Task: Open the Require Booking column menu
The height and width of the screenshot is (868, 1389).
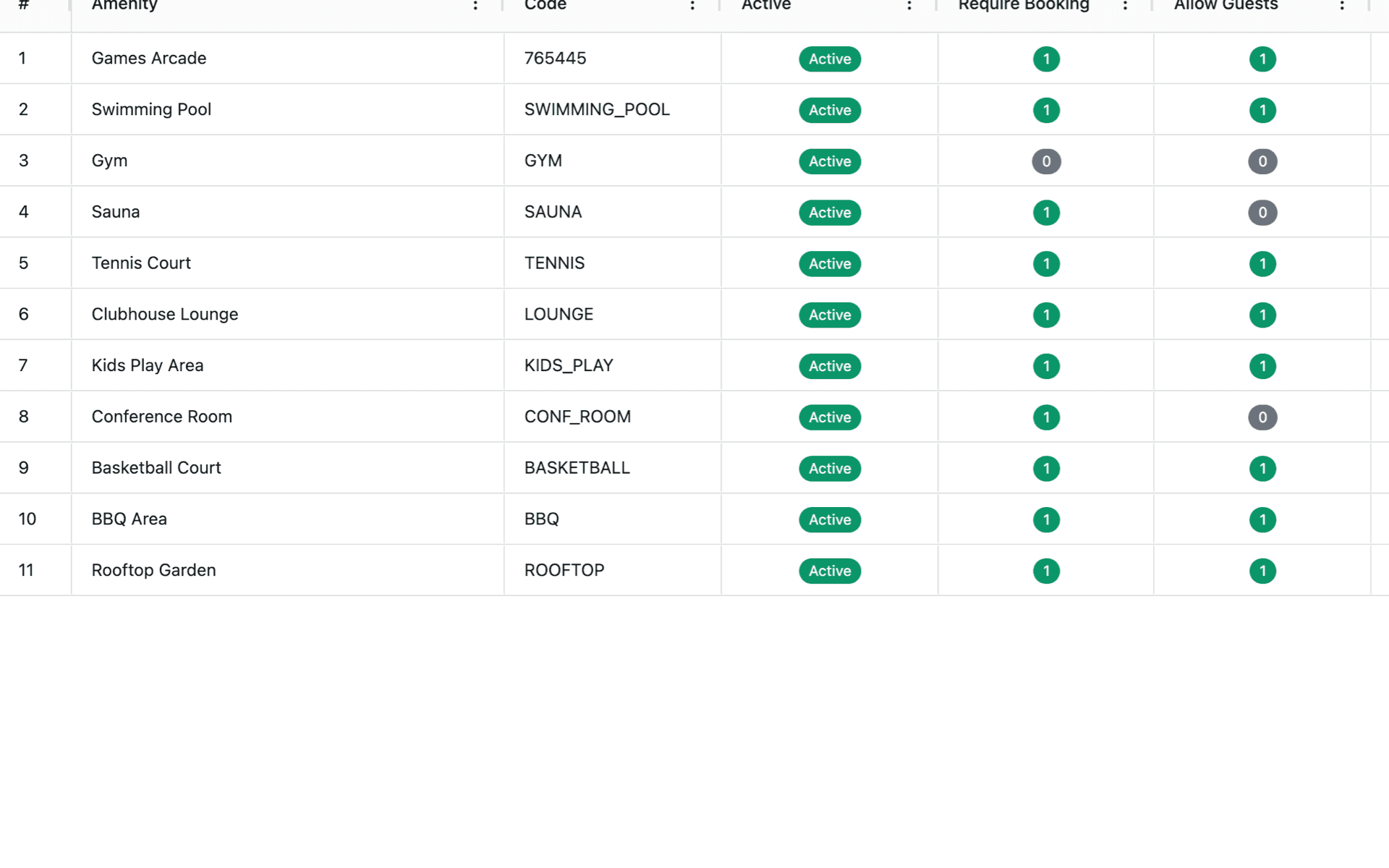Action: (x=1126, y=6)
